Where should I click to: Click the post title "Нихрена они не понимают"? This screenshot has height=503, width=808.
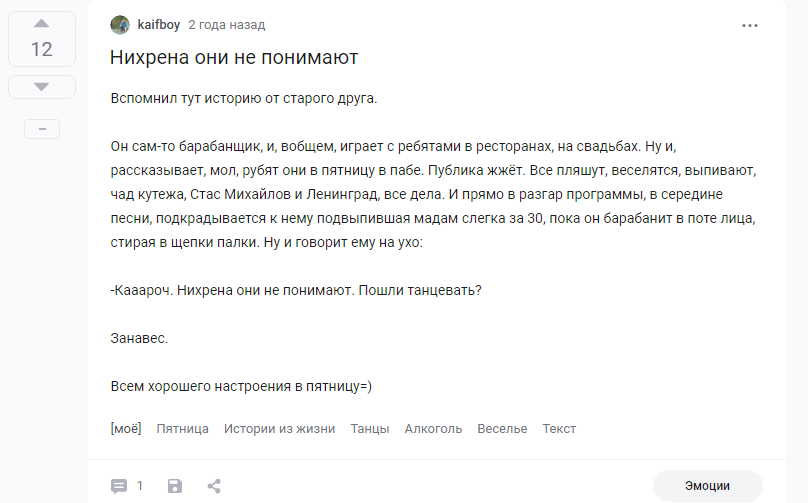[x=234, y=57]
